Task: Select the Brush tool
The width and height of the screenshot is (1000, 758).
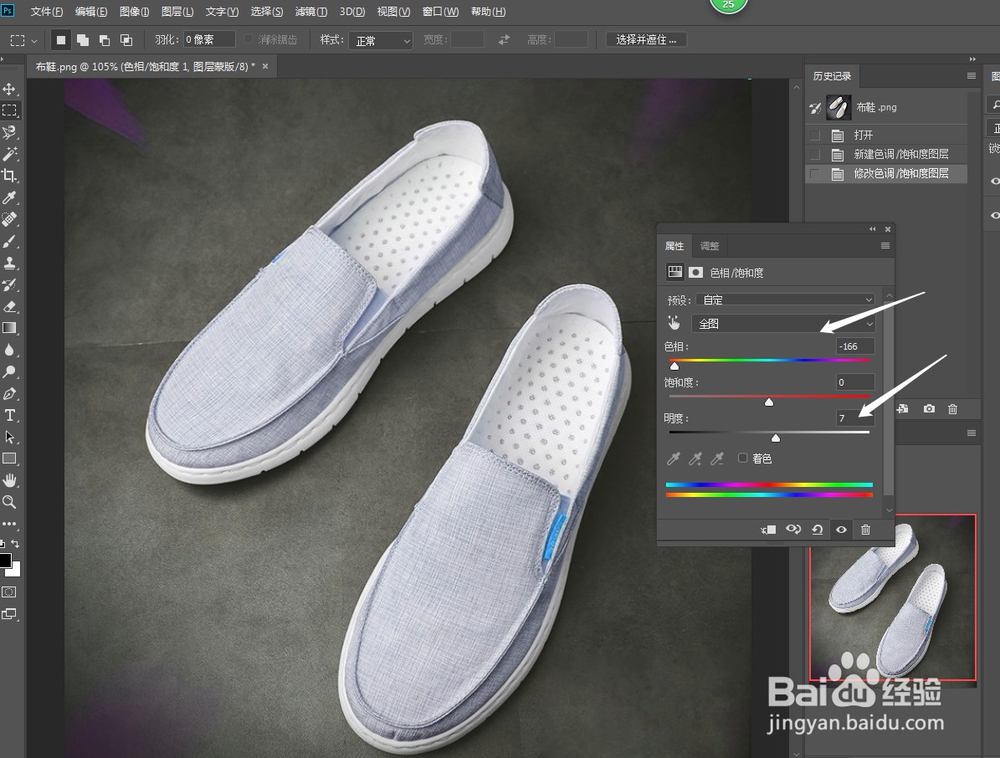Action: tap(10, 241)
